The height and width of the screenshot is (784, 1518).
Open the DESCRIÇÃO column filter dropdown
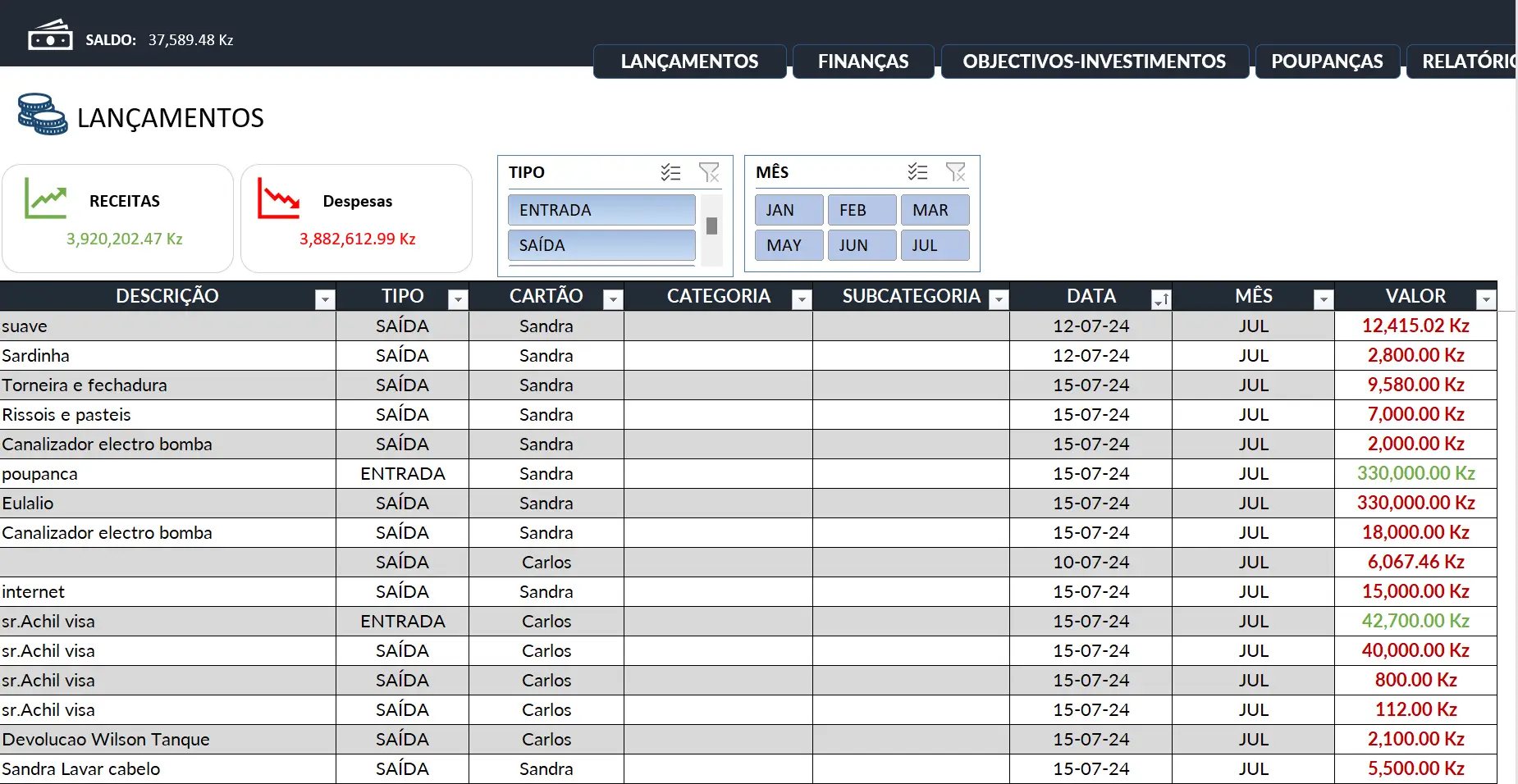pyautogui.click(x=325, y=300)
